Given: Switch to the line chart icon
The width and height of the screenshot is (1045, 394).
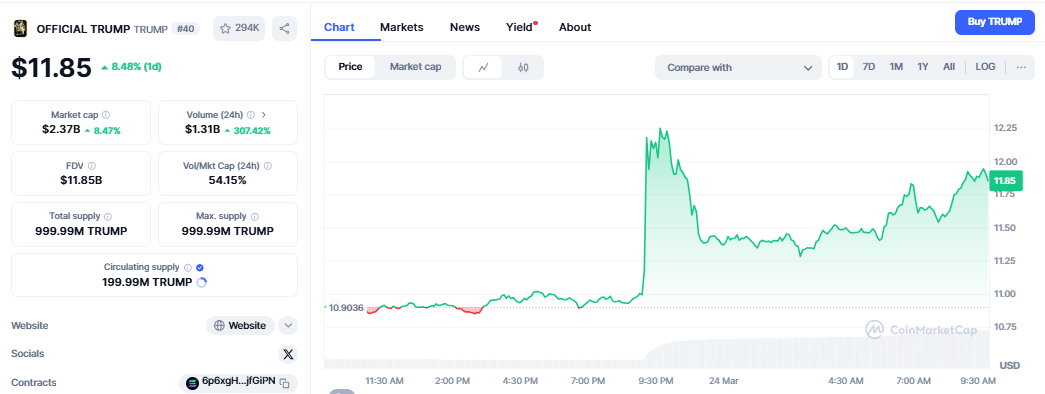Looking at the screenshot, I should [483, 67].
